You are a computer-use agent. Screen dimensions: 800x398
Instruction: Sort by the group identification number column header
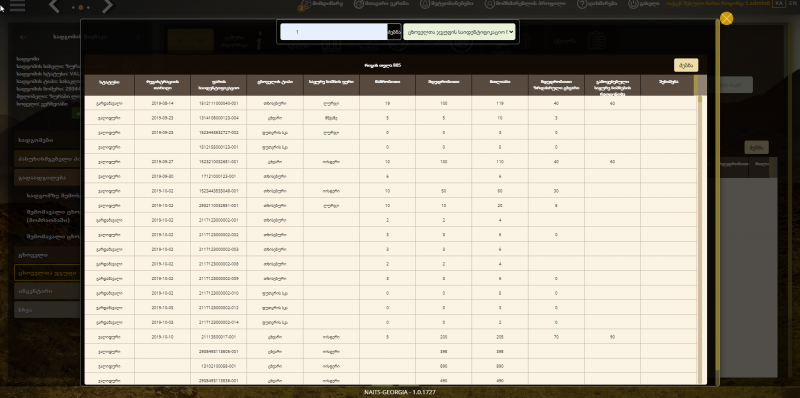tap(218, 85)
